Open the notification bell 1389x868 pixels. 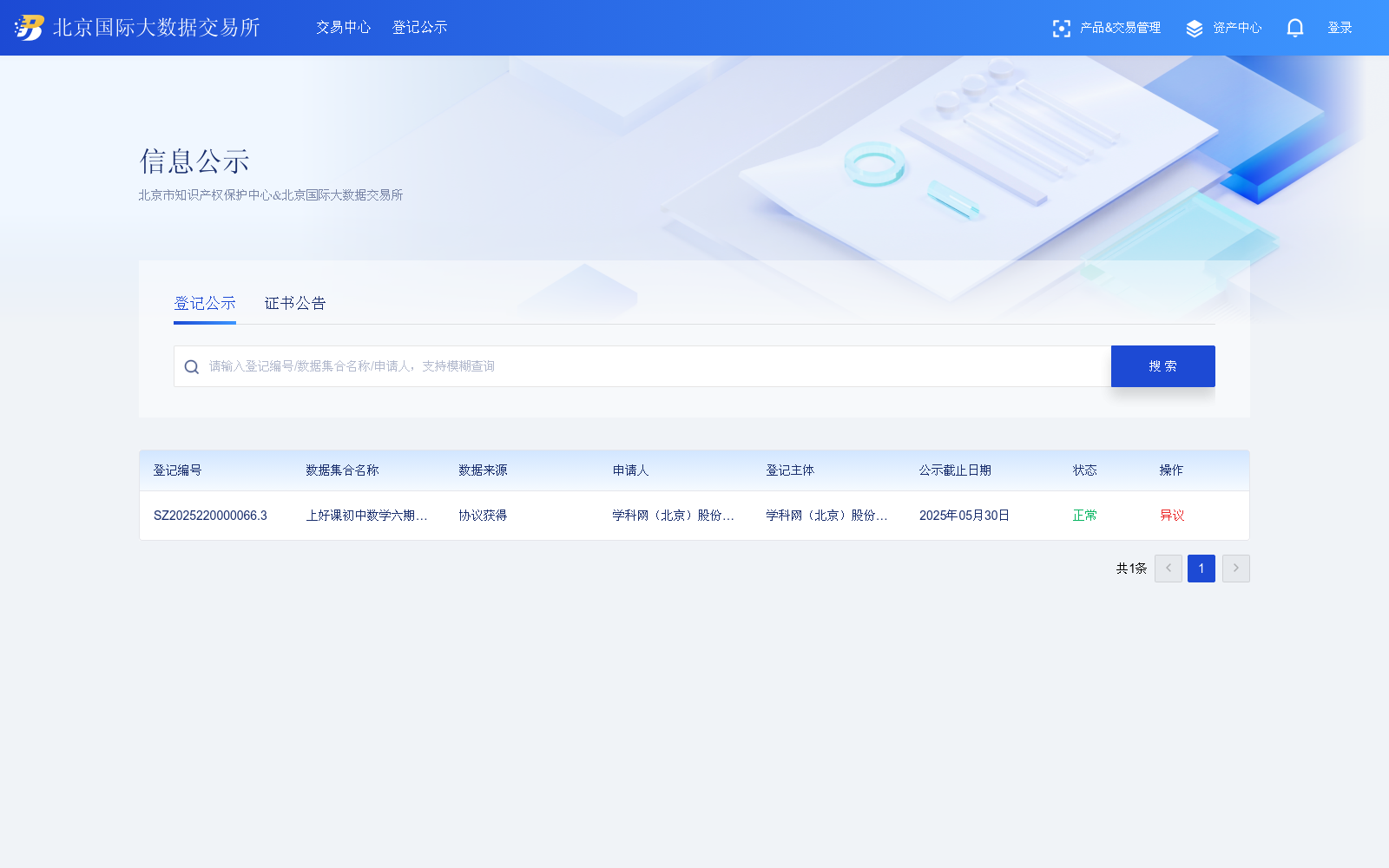coord(1295,29)
